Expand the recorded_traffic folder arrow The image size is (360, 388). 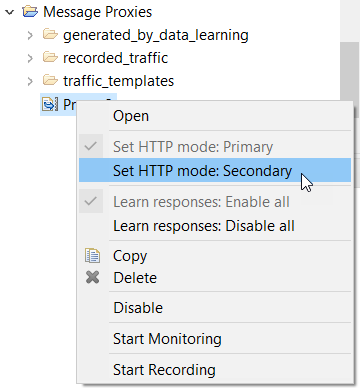[30, 58]
